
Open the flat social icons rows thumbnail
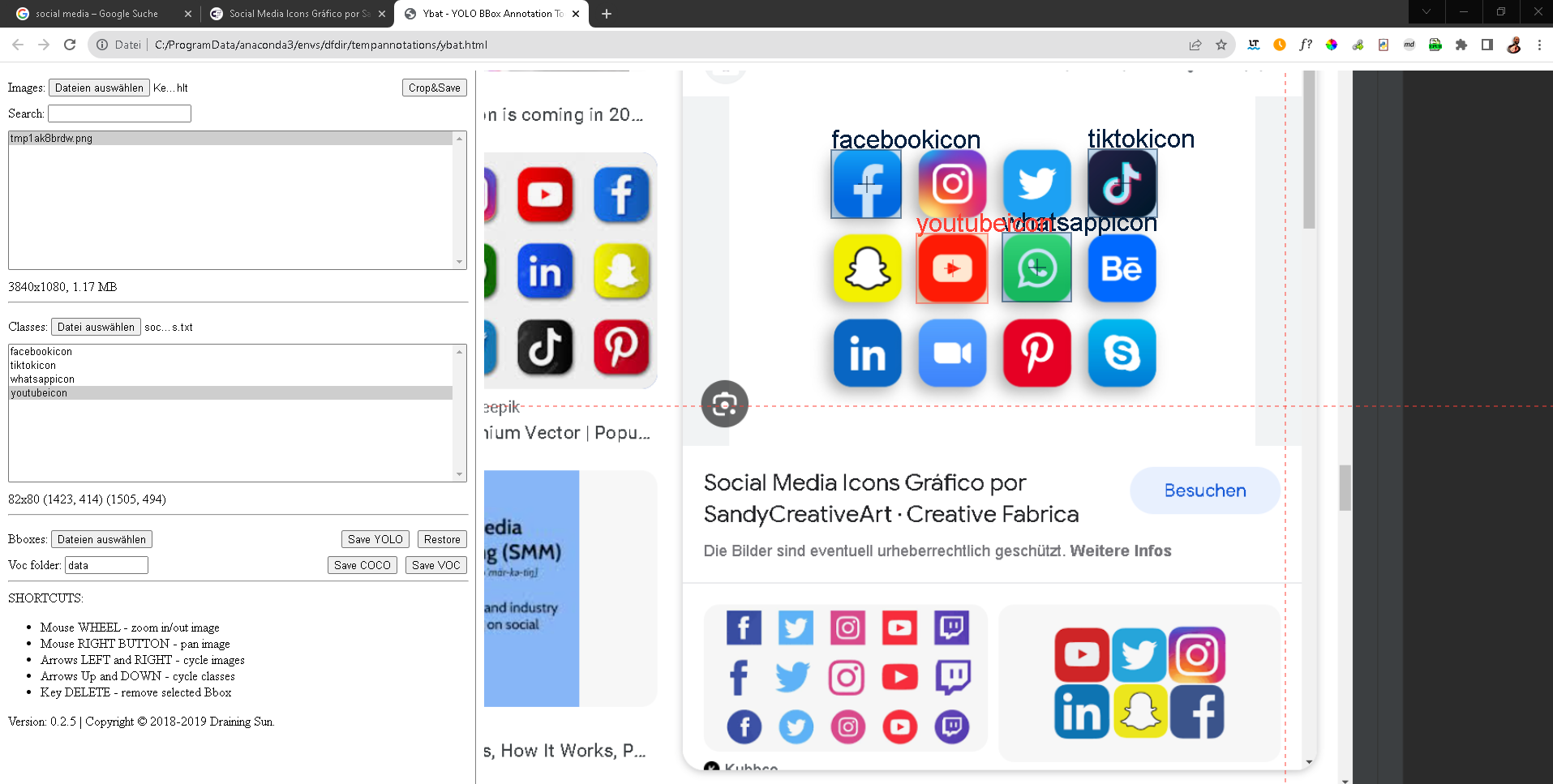(x=846, y=678)
